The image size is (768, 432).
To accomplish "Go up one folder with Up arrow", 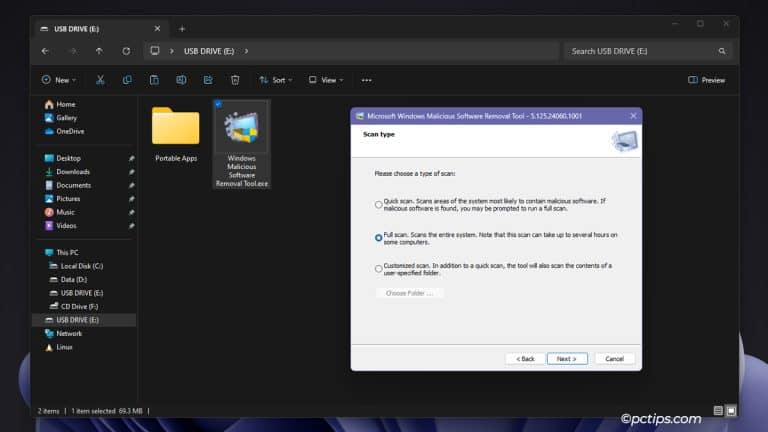I will (99, 51).
